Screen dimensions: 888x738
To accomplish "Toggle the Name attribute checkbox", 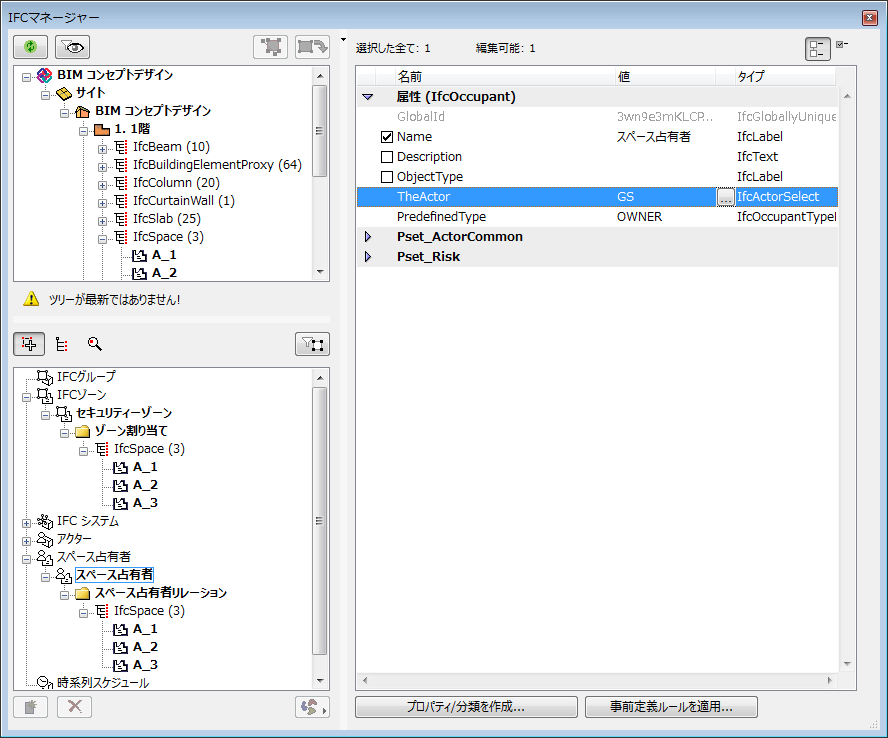I will [387, 136].
